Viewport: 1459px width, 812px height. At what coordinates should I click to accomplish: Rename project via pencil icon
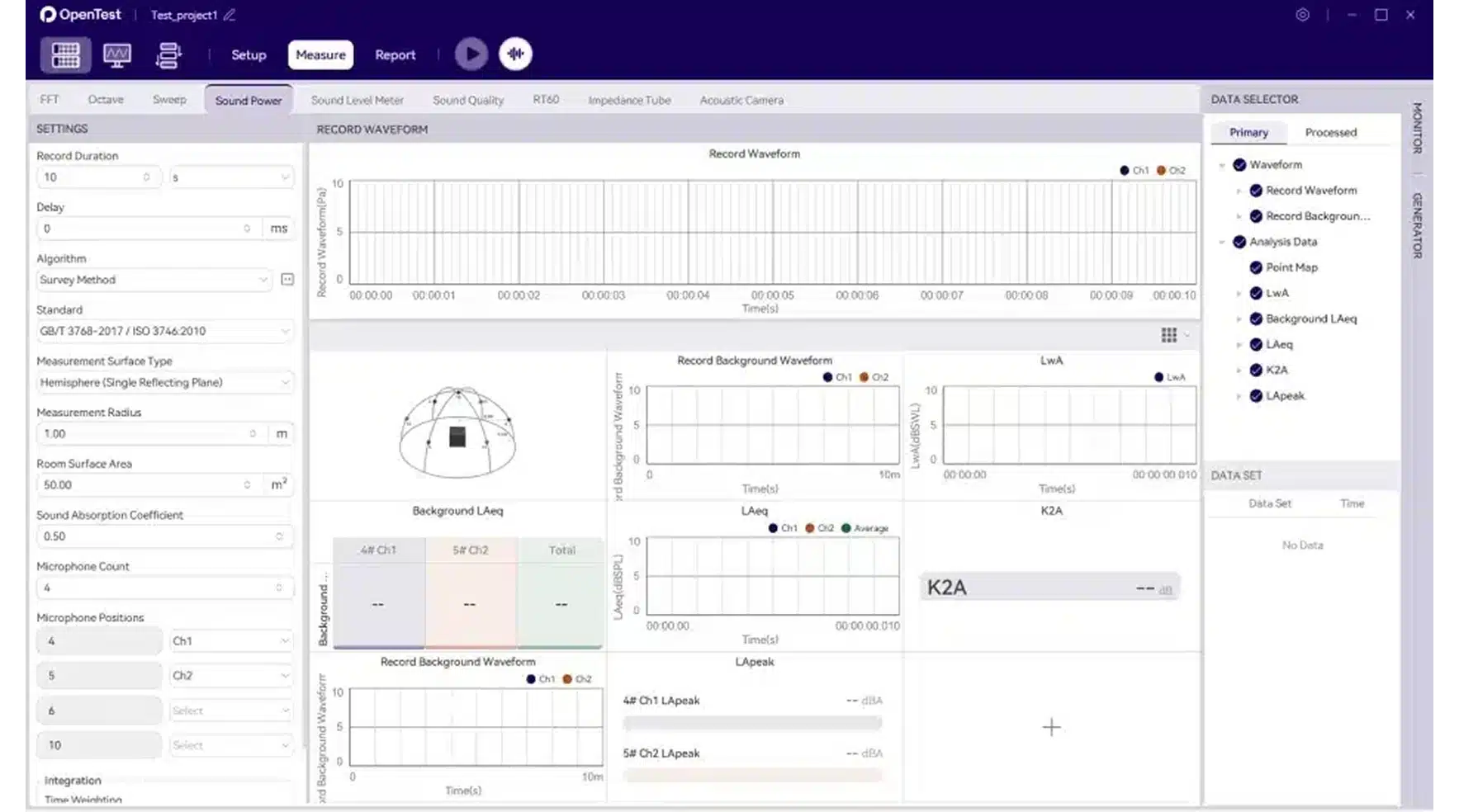tap(230, 15)
